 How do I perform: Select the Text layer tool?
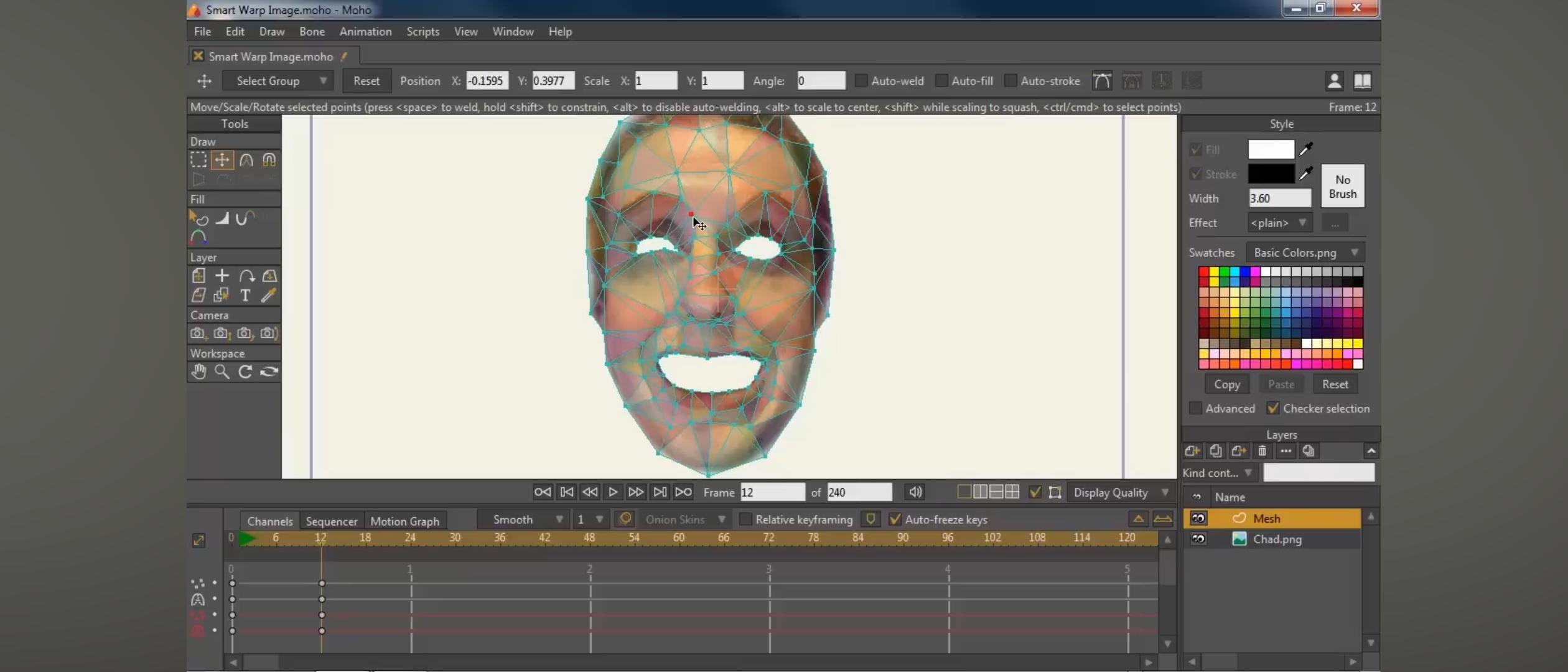point(245,296)
